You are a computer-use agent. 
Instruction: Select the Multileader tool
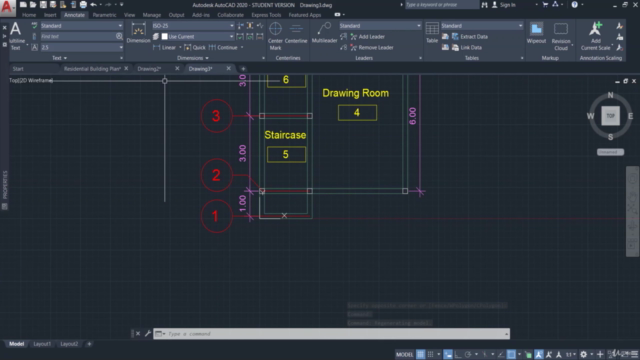[x=324, y=33]
